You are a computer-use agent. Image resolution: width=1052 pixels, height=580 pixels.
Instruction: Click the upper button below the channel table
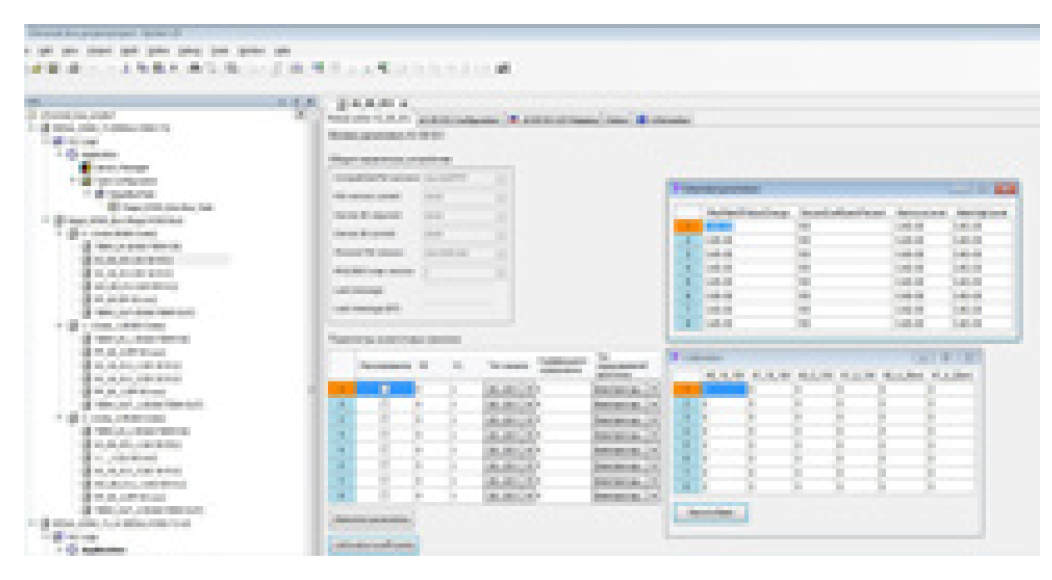(371, 520)
